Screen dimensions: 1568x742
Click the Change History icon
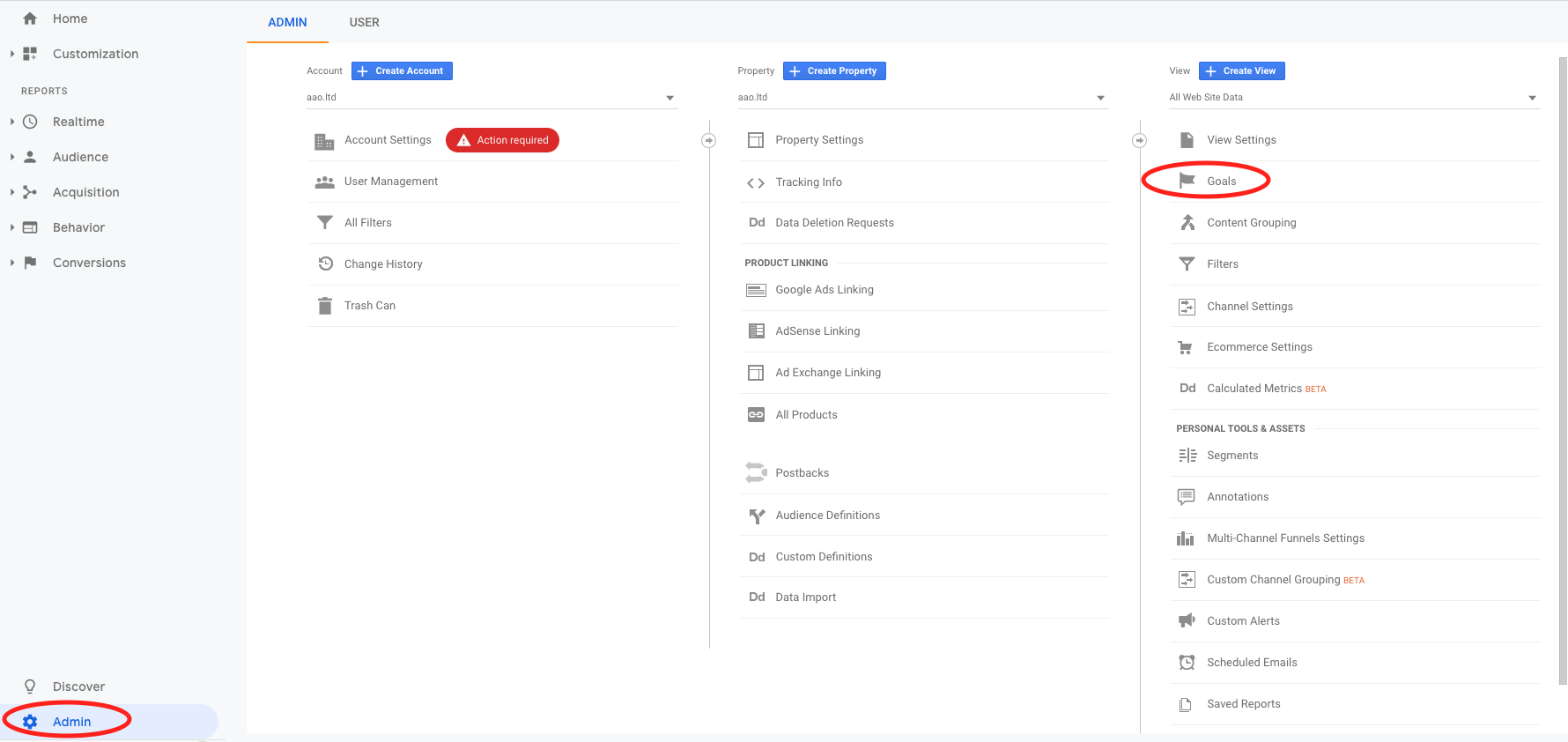325,263
